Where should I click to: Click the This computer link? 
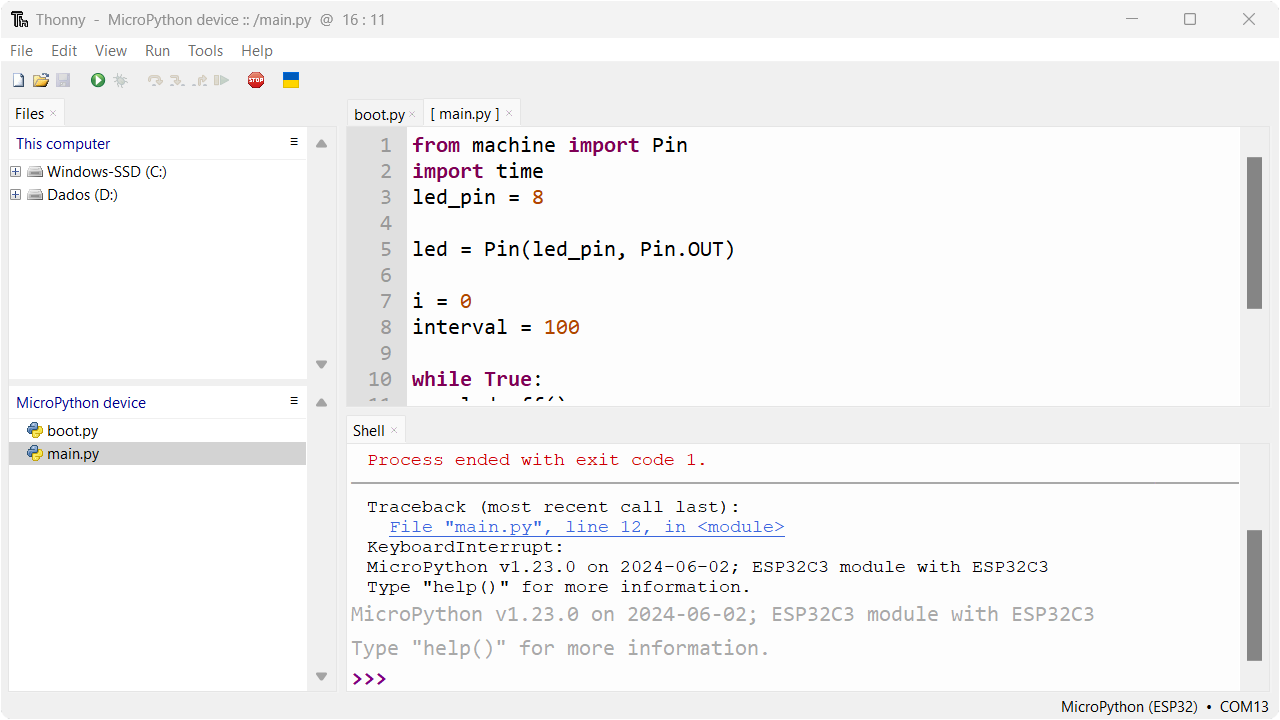click(x=63, y=143)
